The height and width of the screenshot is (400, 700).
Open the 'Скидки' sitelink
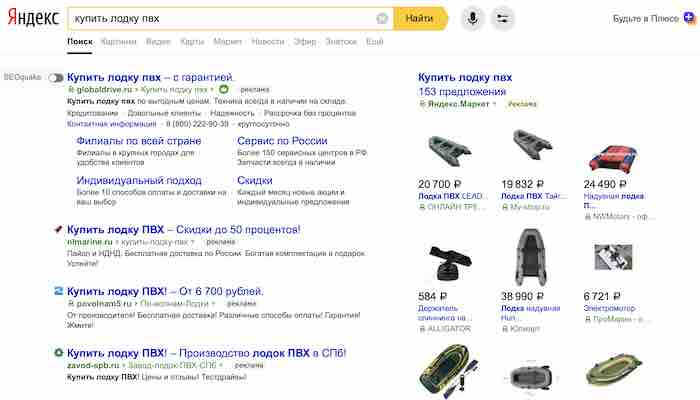pyautogui.click(x=255, y=180)
